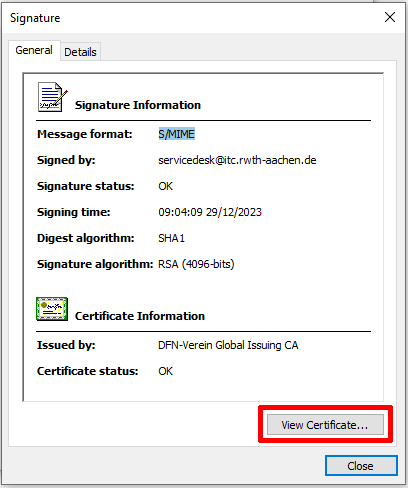408x488 pixels.
Task: Switch to the Details tab
Action: click(x=80, y=52)
